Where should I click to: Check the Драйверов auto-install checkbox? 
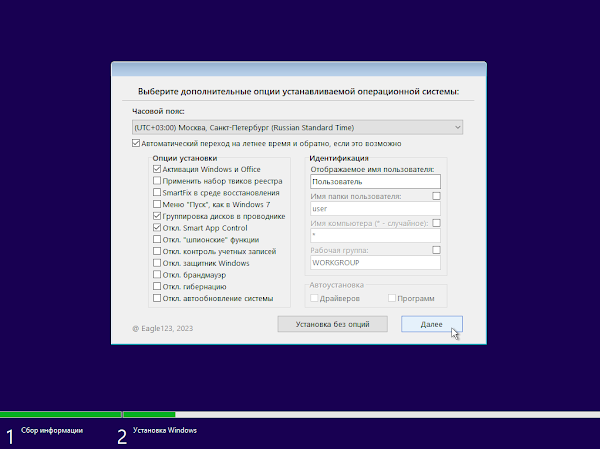(x=314, y=298)
